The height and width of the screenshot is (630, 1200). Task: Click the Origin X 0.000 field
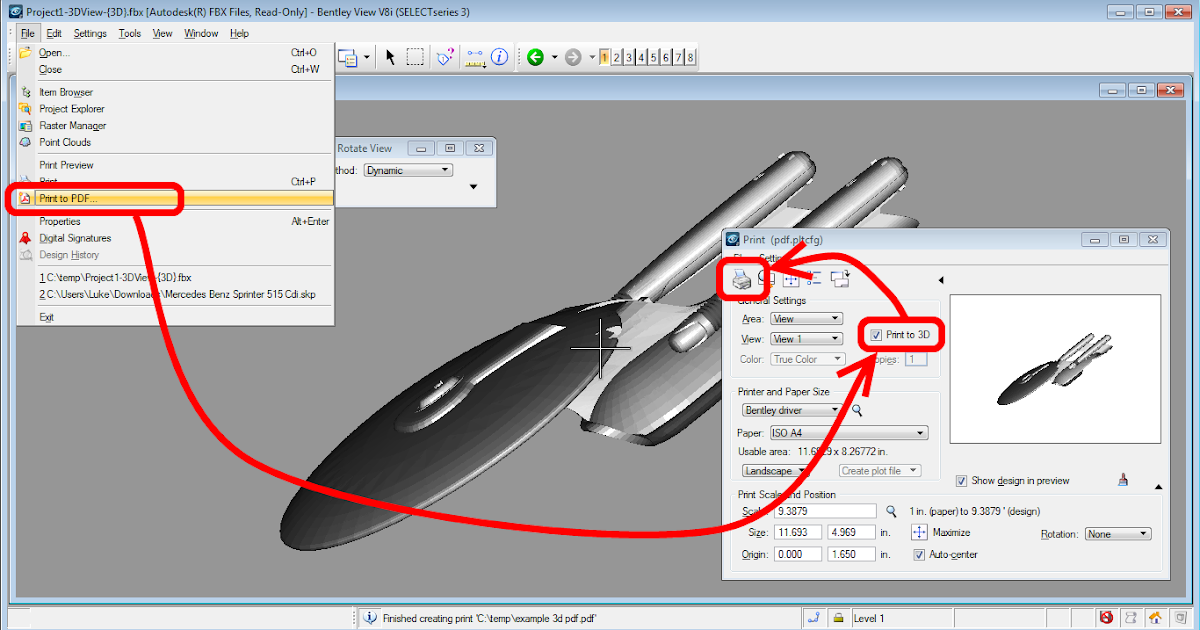click(x=796, y=554)
